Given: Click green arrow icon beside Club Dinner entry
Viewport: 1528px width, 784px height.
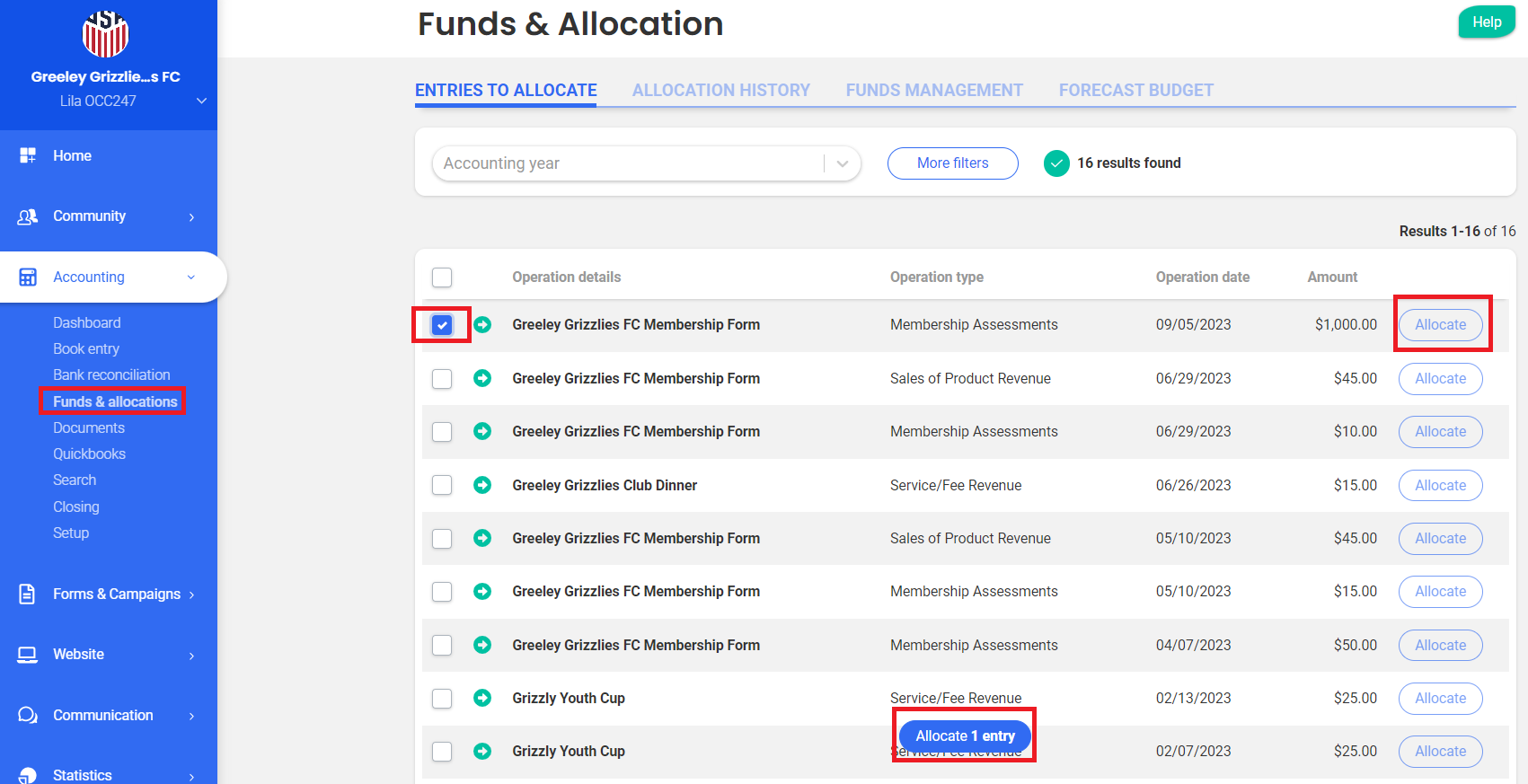Looking at the screenshot, I should tap(482, 485).
